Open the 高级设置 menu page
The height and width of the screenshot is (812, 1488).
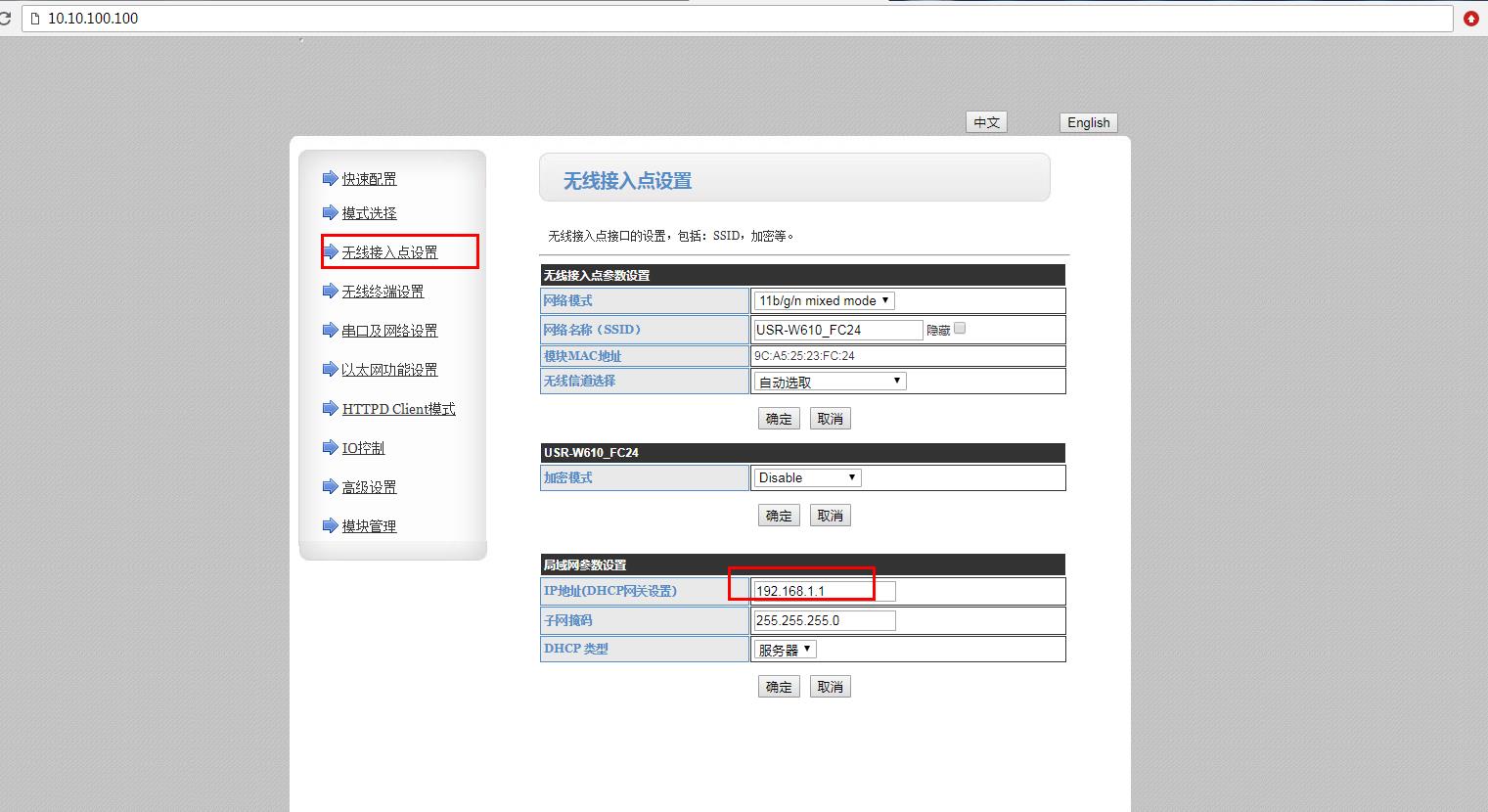tap(369, 487)
